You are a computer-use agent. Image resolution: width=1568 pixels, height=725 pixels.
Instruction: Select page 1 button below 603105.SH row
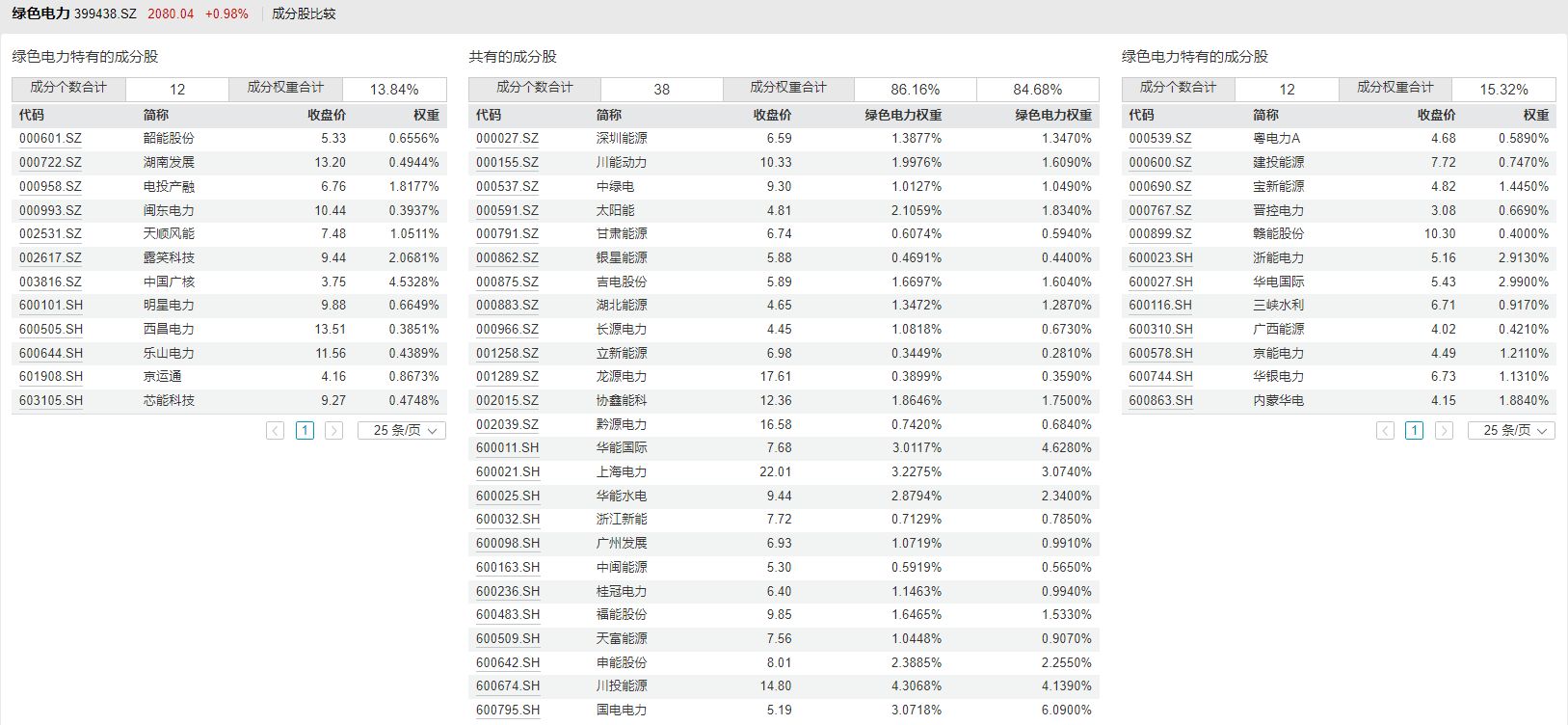coord(305,431)
